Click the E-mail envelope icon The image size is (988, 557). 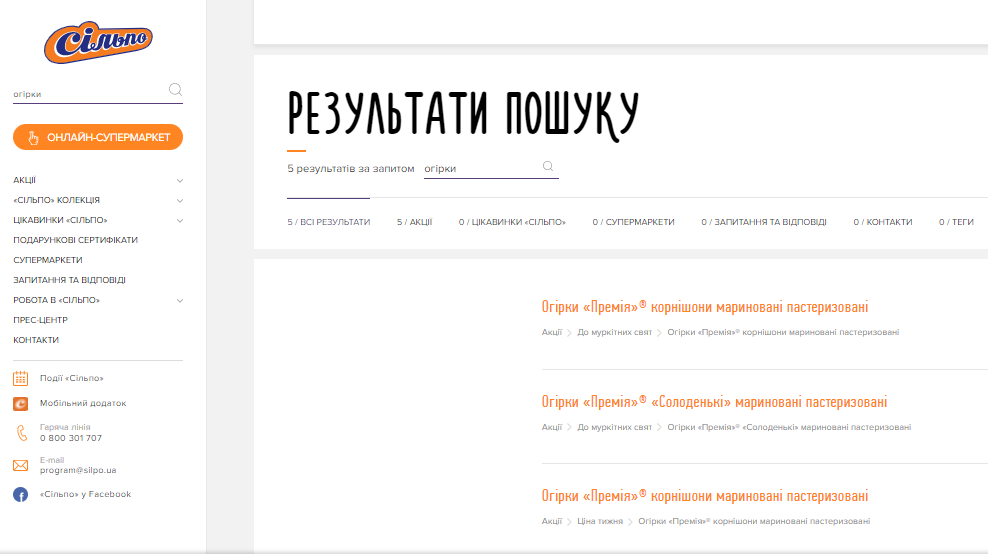(20, 465)
